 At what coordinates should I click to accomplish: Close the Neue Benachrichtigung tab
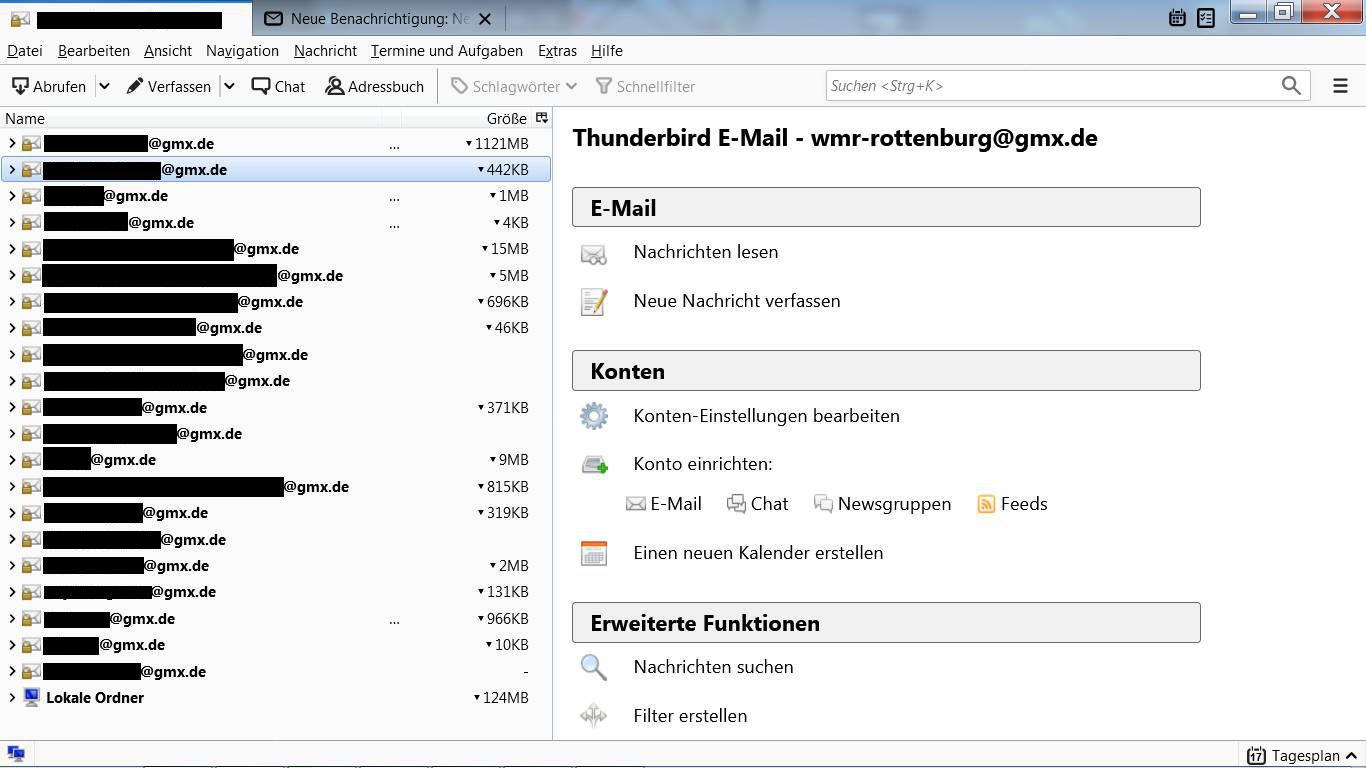click(x=485, y=19)
